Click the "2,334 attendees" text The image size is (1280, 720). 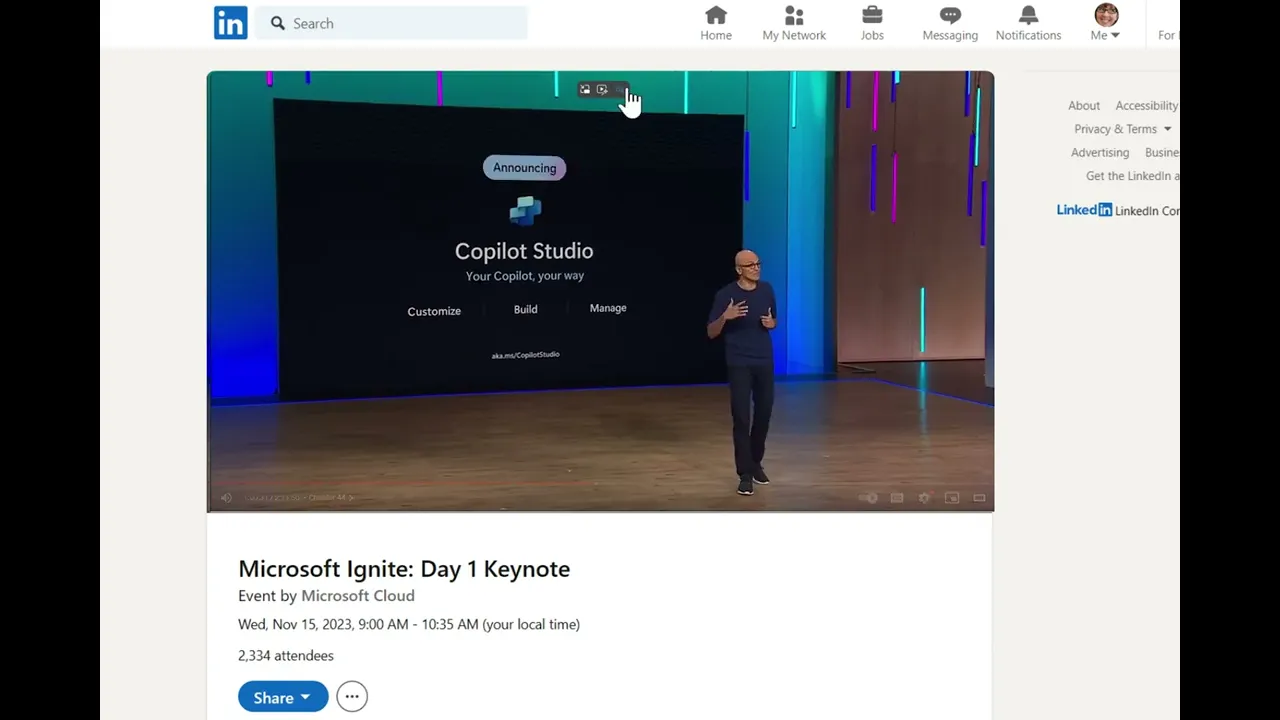pos(286,656)
